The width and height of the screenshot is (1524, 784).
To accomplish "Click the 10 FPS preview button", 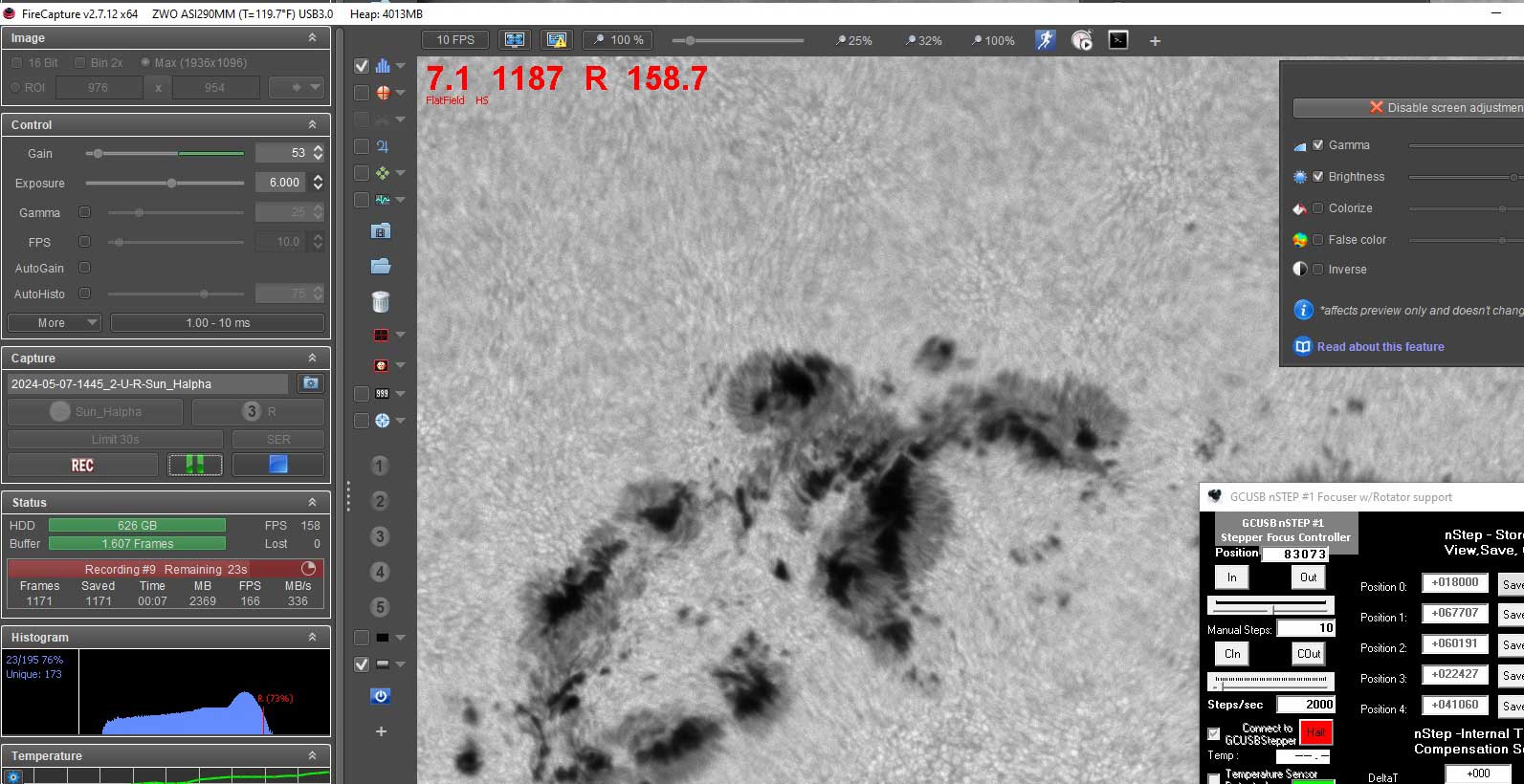I will pos(455,39).
